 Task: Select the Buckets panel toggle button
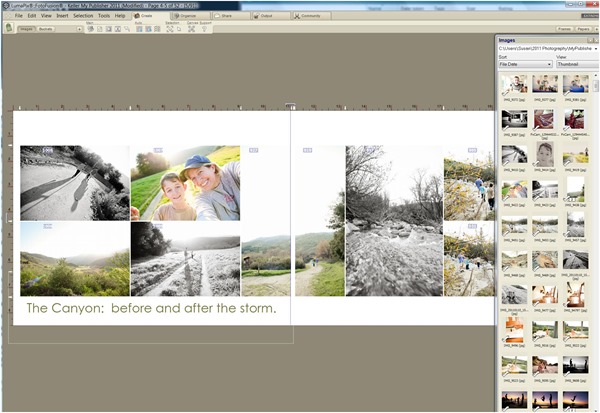coord(46,29)
